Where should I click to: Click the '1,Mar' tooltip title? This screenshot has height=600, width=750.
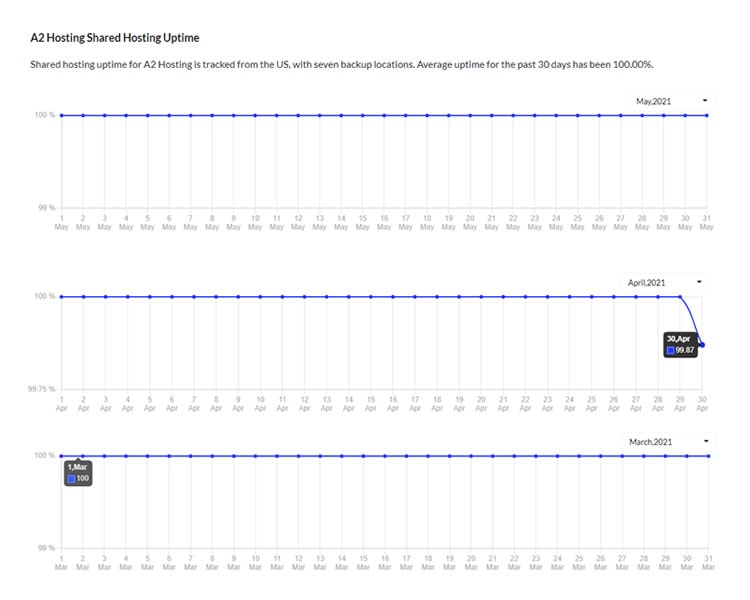tap(77, 467)
